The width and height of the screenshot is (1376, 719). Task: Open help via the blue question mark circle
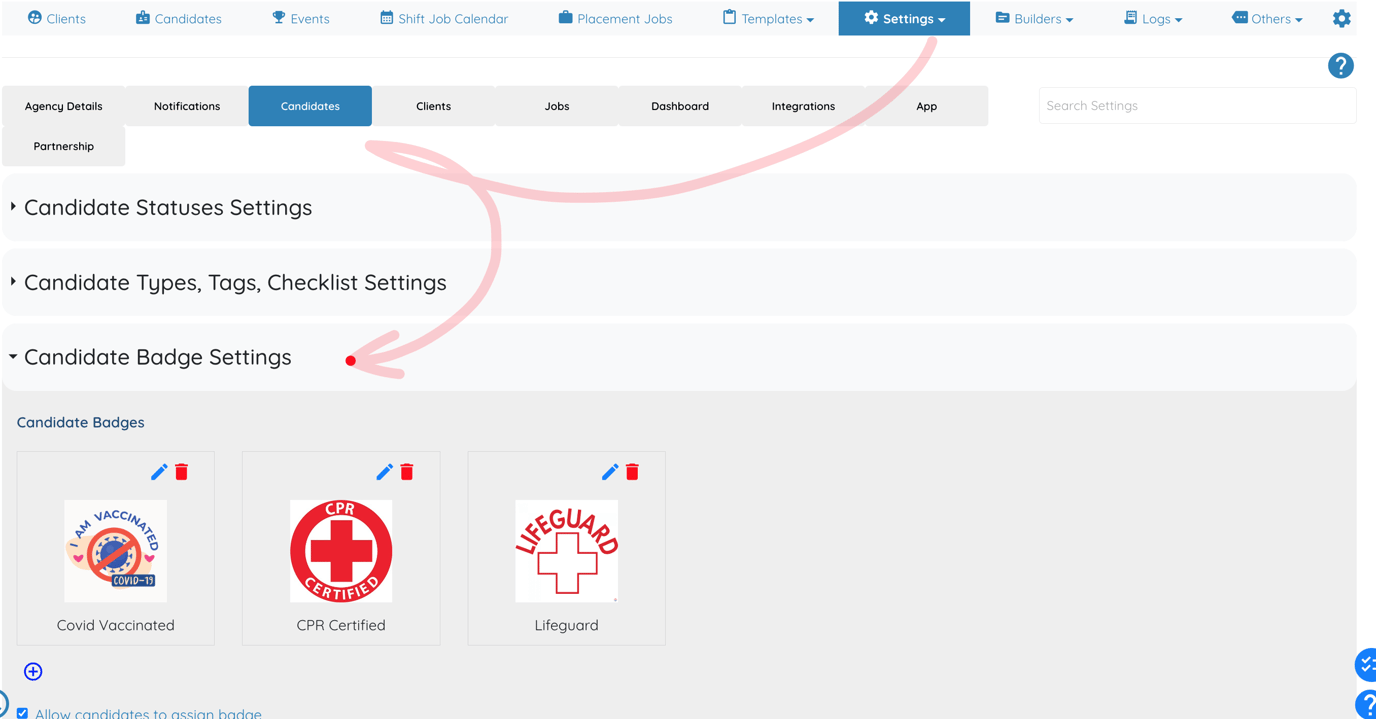coord(1340,66)
